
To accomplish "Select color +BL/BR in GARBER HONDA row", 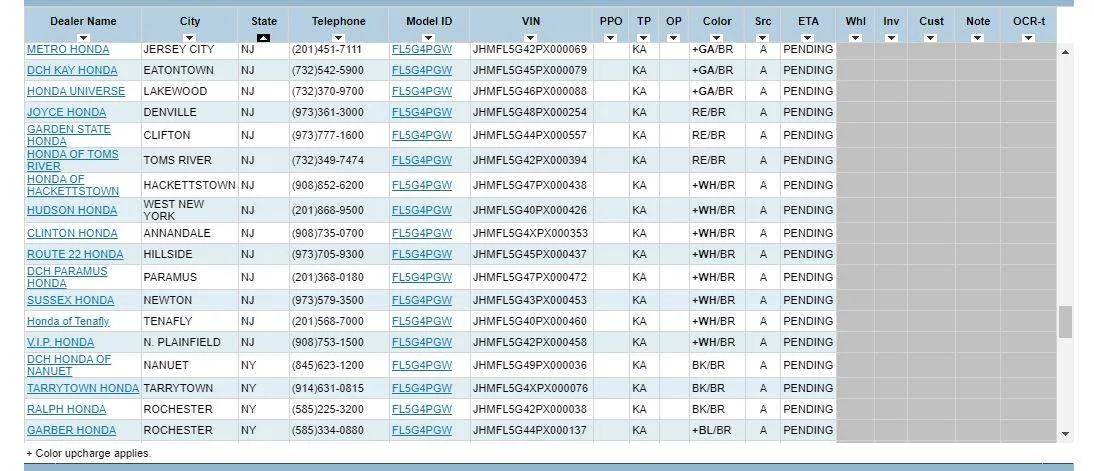I will [x=712, y=430].
